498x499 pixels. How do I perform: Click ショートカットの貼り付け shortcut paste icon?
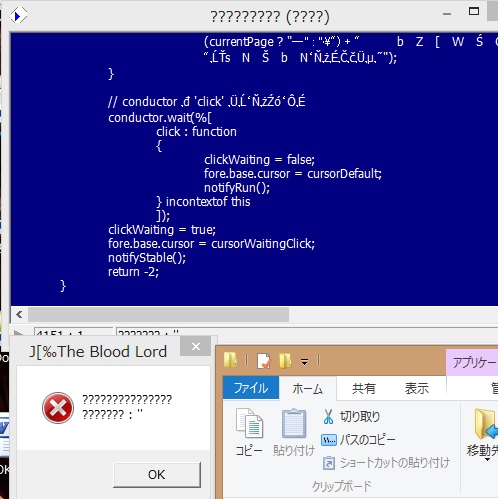[329, 463]
